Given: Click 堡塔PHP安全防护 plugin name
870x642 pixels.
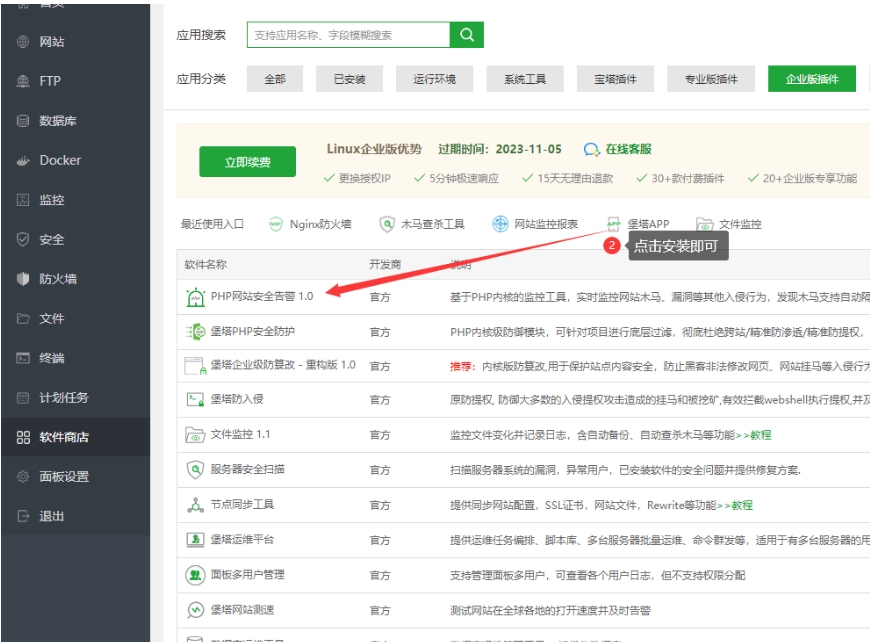Looking at the screenshot, I should pyautogui.click(x=252, y=331).
